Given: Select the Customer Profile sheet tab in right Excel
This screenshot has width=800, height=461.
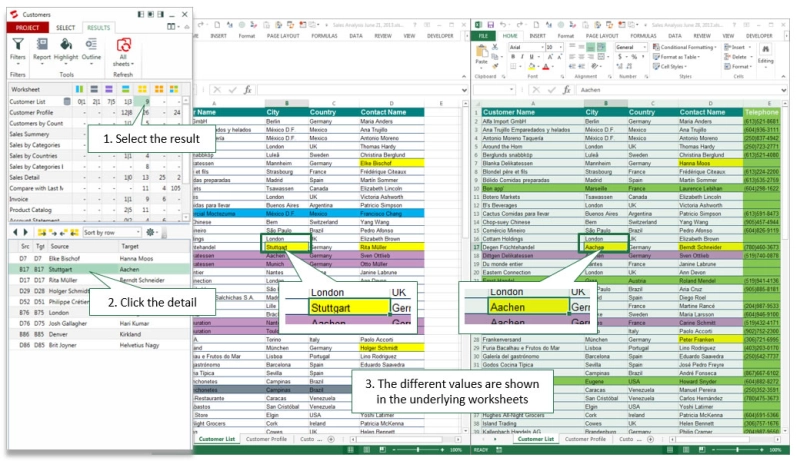Looking at the screenshot, I should click(x=586, y=438).
